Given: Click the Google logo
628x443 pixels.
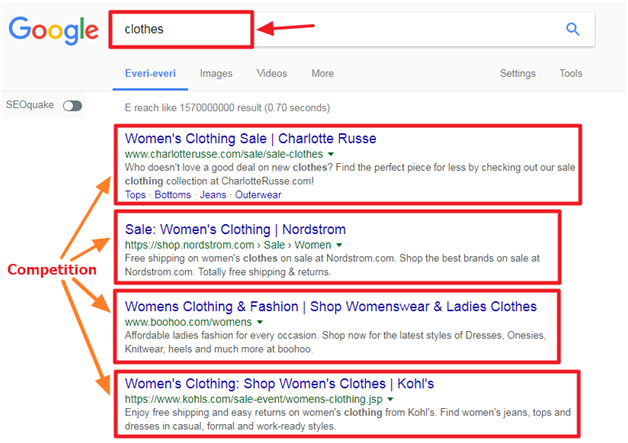Looking at the screenshot, I should [54, 30].
